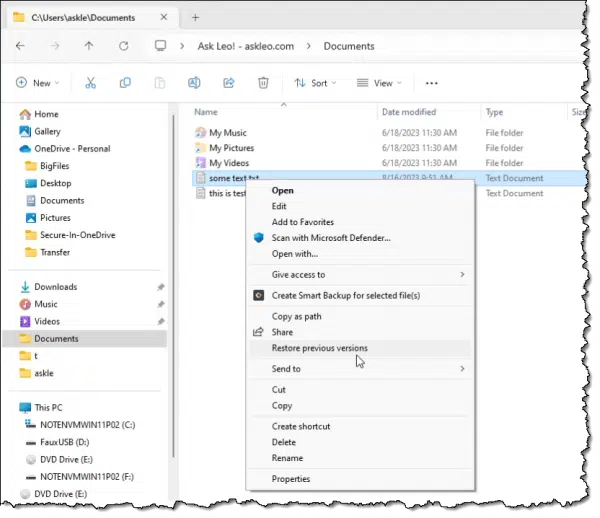Choose Cut in context menu

click(360, 389)
